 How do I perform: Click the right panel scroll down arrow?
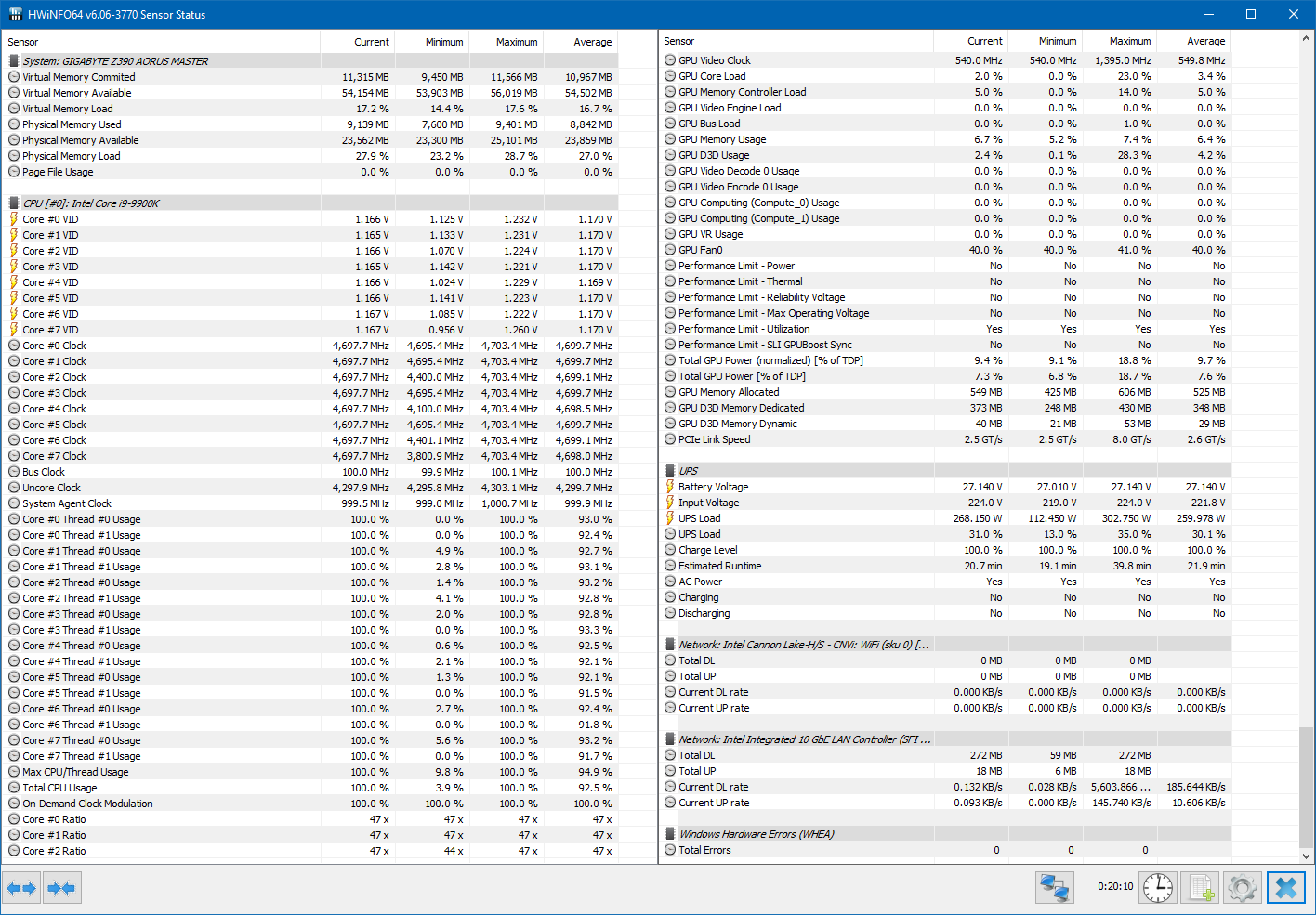[1307, 856]
